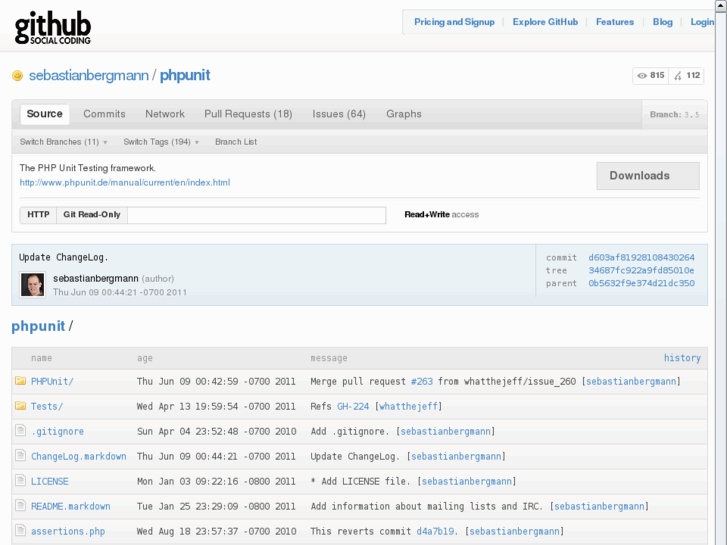This screenshot has width=727, height=545.
Task: Click the watchers eye icon showing 815
Action: [643, 76]
